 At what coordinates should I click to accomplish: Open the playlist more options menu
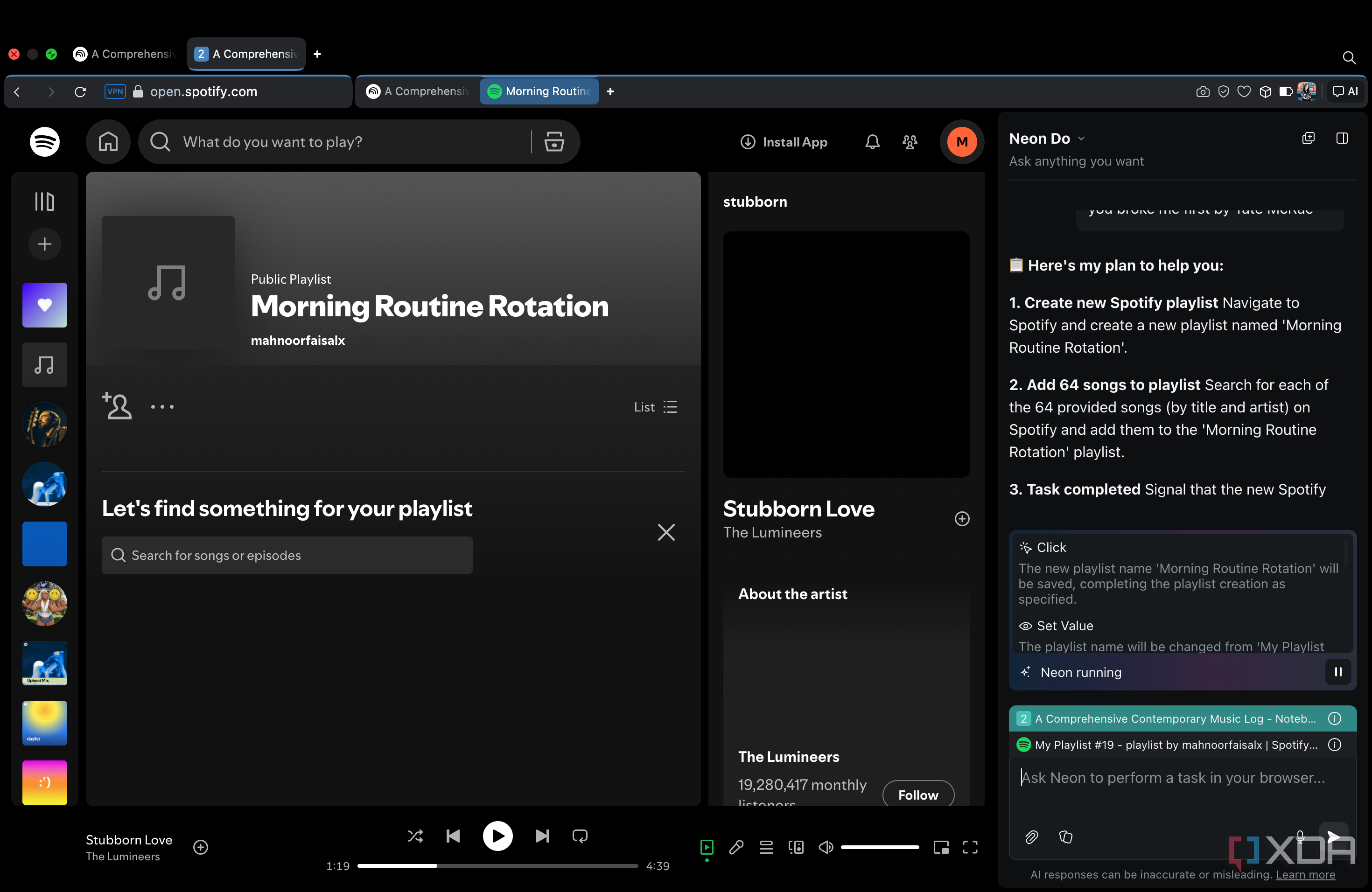coord(162,407)
